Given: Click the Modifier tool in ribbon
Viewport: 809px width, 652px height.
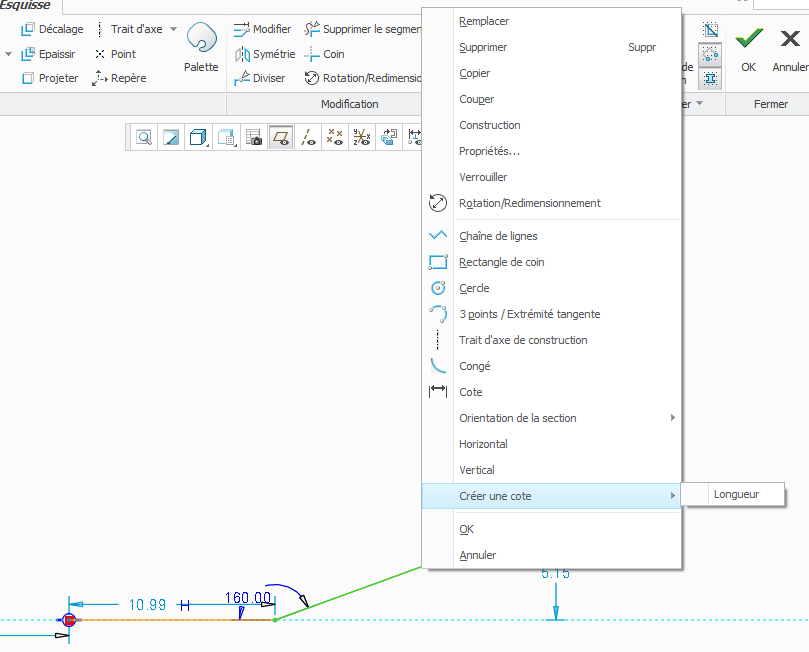Looking at the screenshot, I should tap(262, 29).
